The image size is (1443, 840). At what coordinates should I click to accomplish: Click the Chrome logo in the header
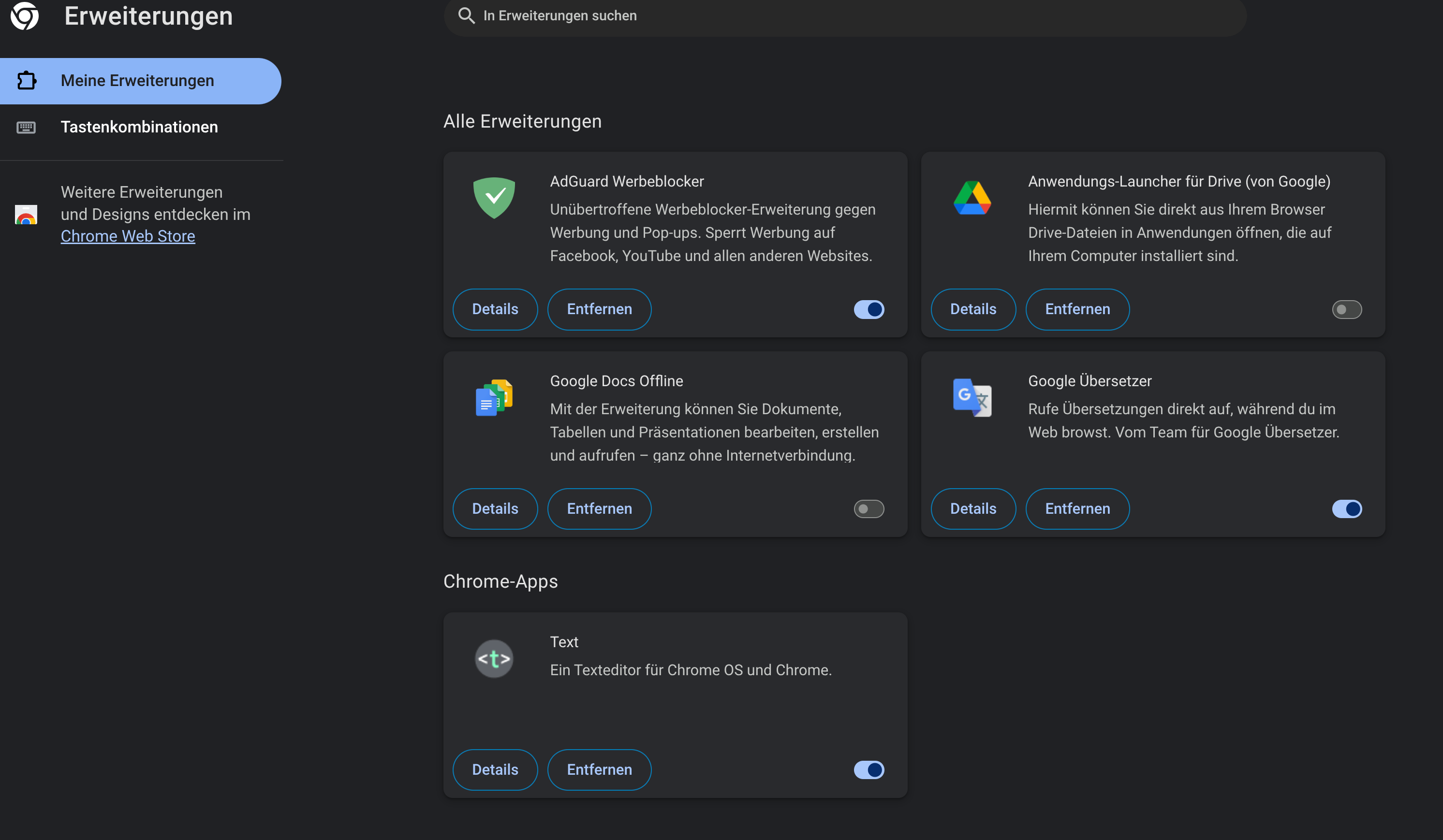[x=25, y=16]
